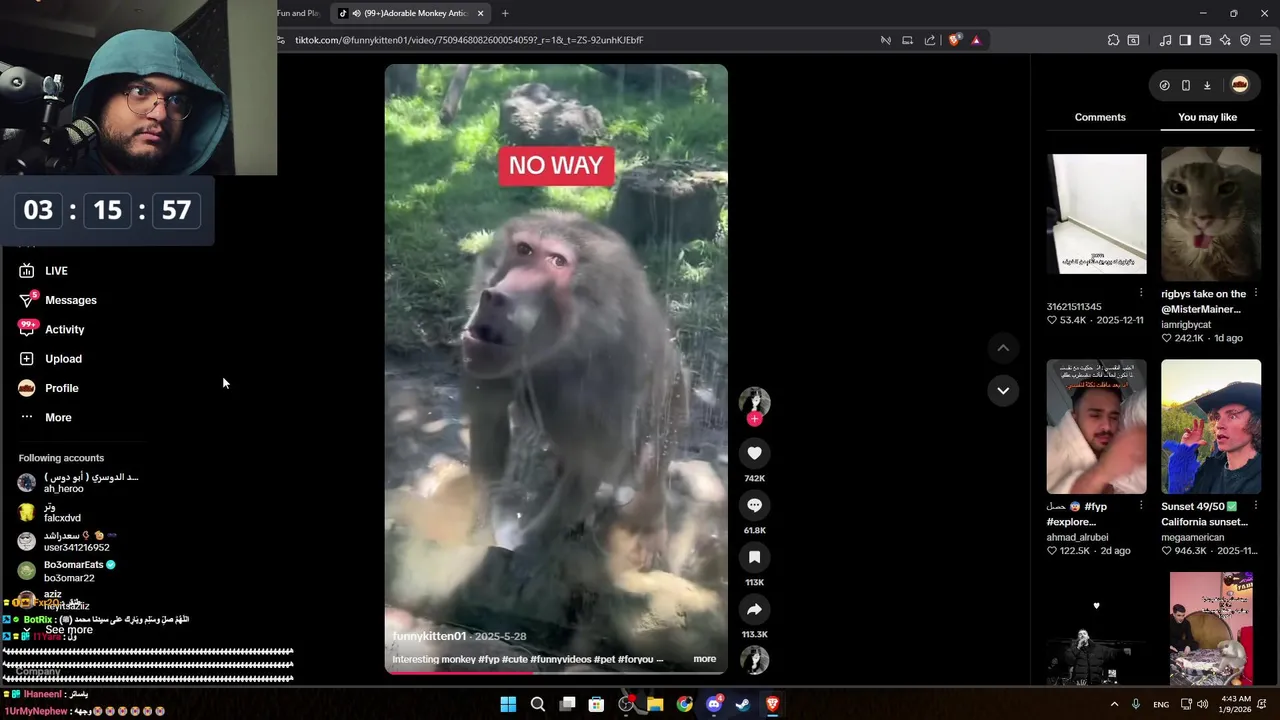Viewport: 1280px width, 720px height.
Task: Open options for the iamrigbycat video
Action: [x=1255, y=294]
